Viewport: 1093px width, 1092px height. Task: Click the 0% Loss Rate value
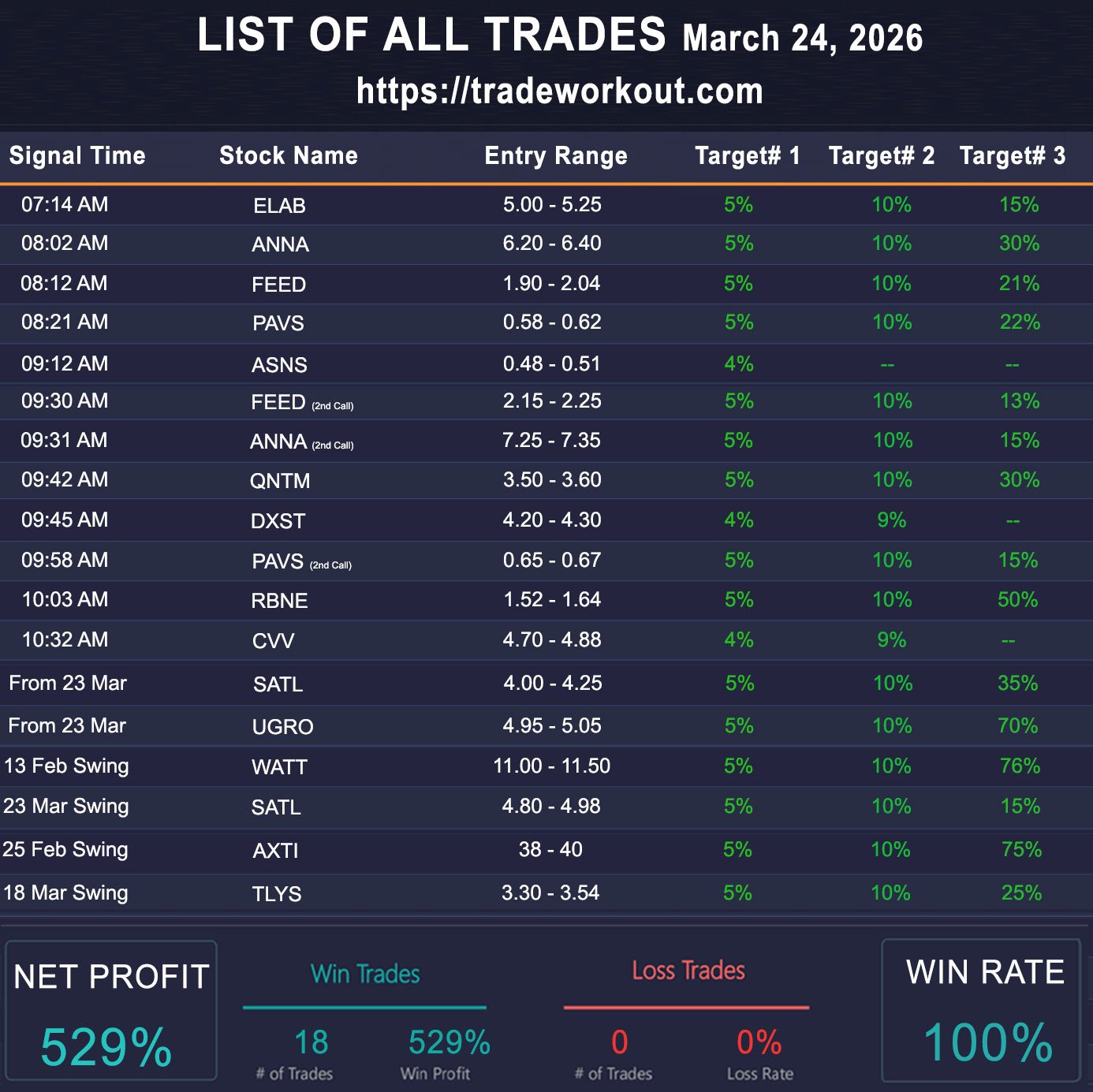coord(759,1042)
